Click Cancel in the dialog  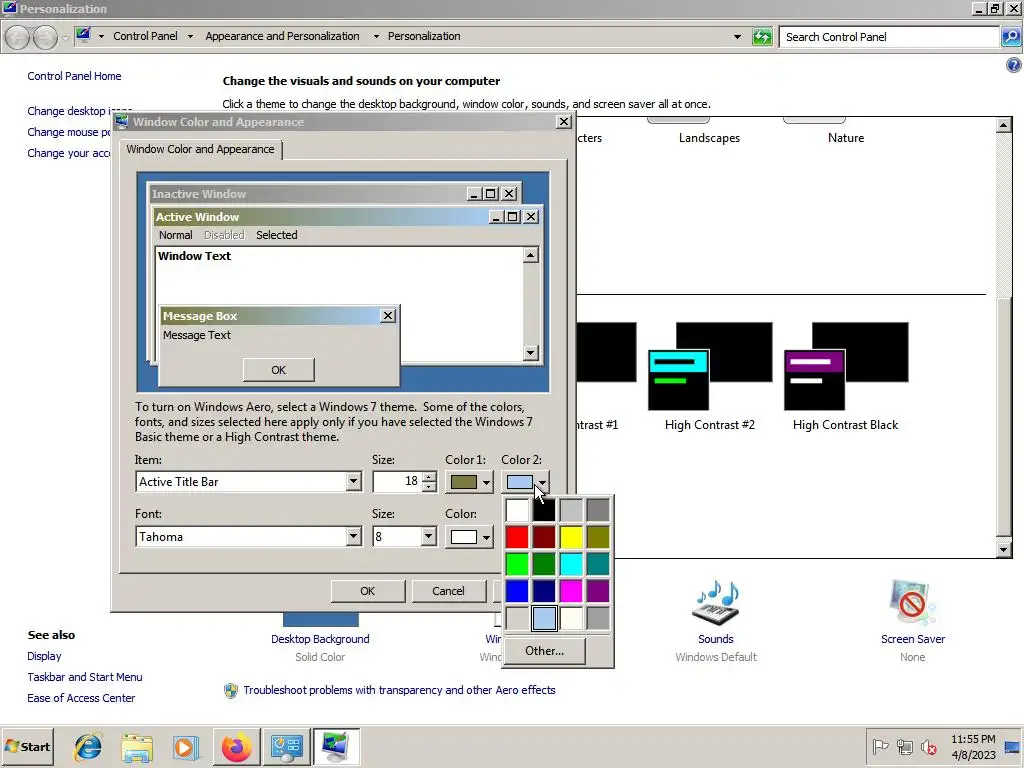(x=448, y=591)
